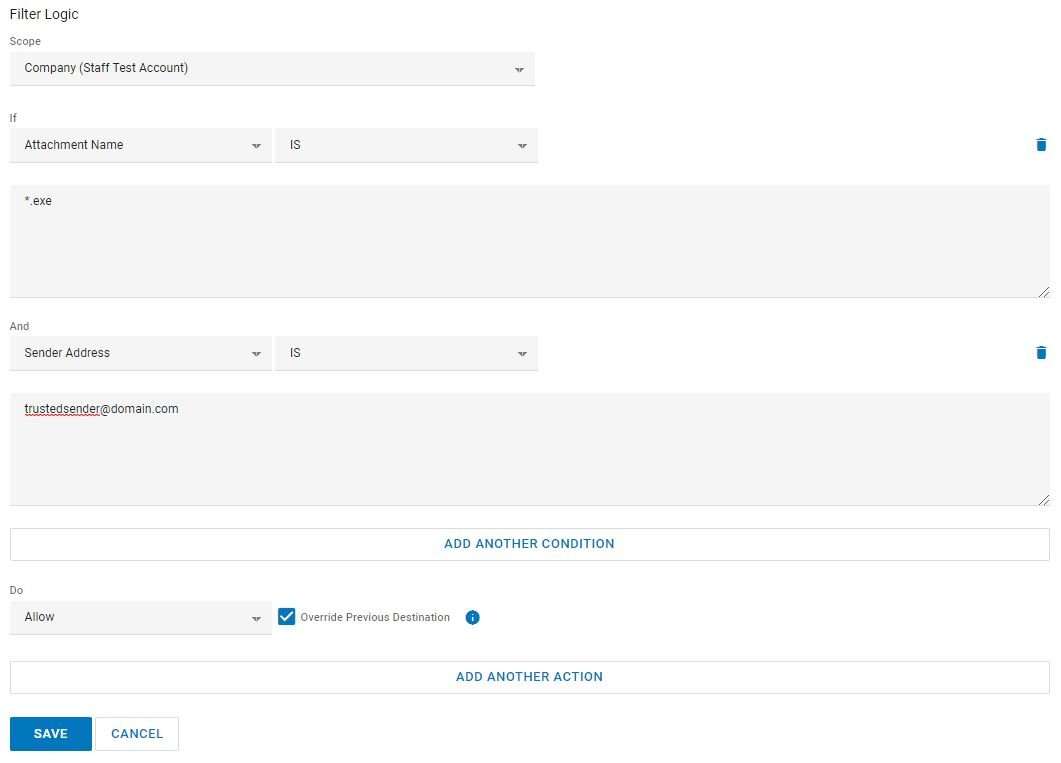Grab resize handle of the *.exe text area
Image resolution: width=1061 pixels, height=763 pixels.
[1044, 292]
